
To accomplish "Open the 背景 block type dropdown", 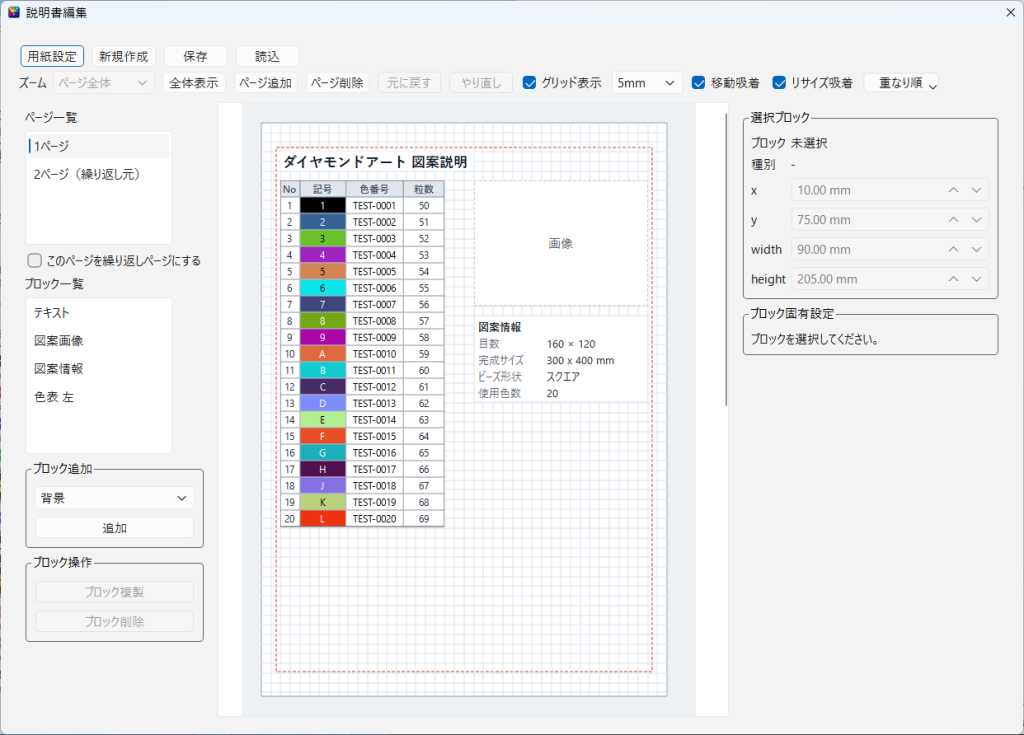I will coord(114,498).
